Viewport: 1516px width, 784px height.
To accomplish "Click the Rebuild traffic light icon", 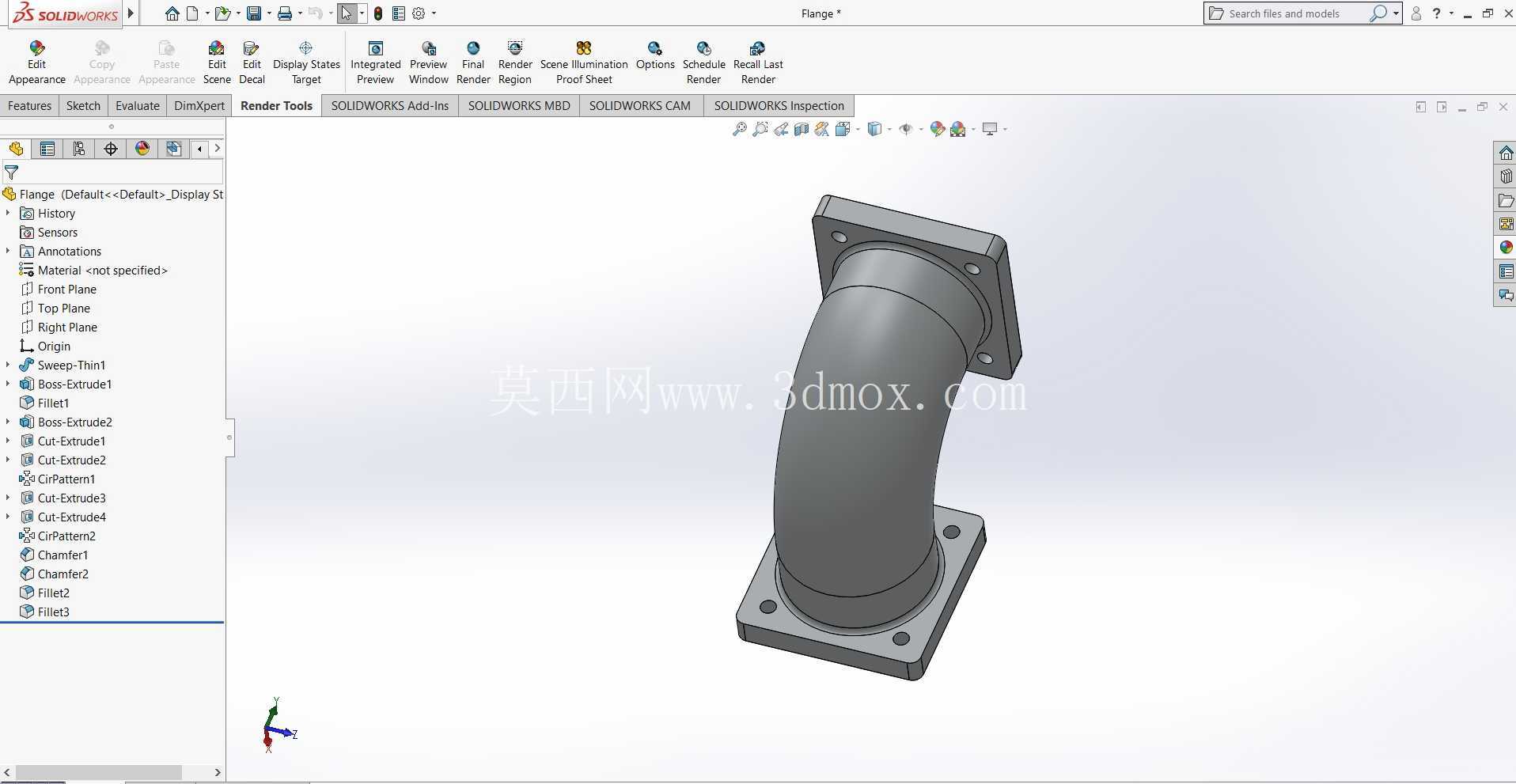I will [378, 13].
